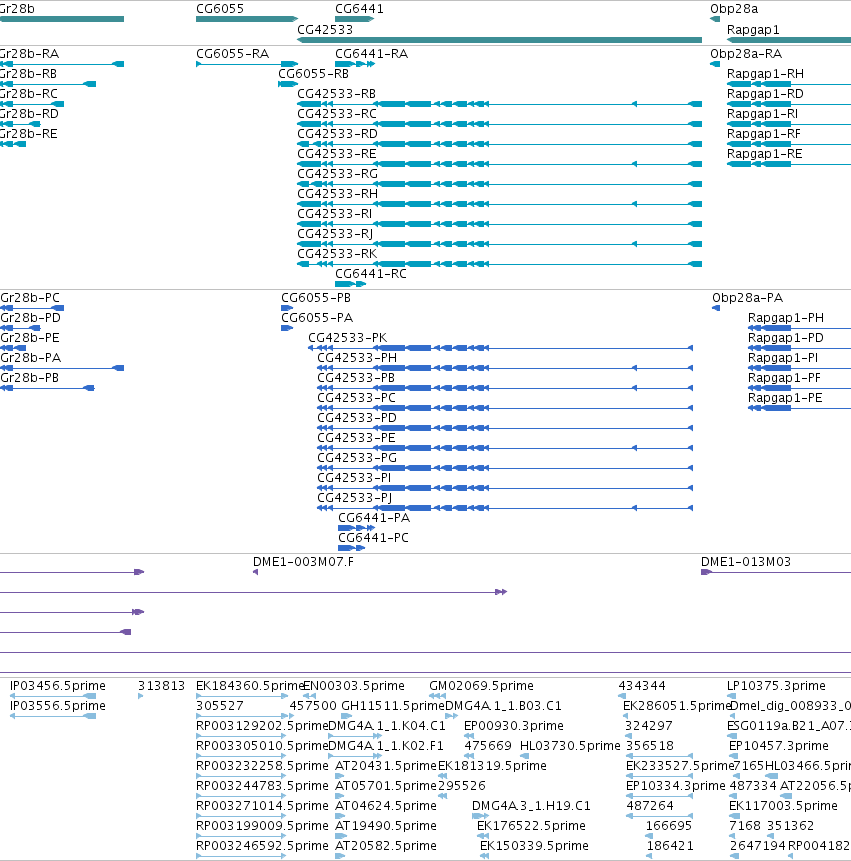This screenshot has width=851, height=861.
Task: Select the DME1-013M03 clone label
Action: [746, 562]
